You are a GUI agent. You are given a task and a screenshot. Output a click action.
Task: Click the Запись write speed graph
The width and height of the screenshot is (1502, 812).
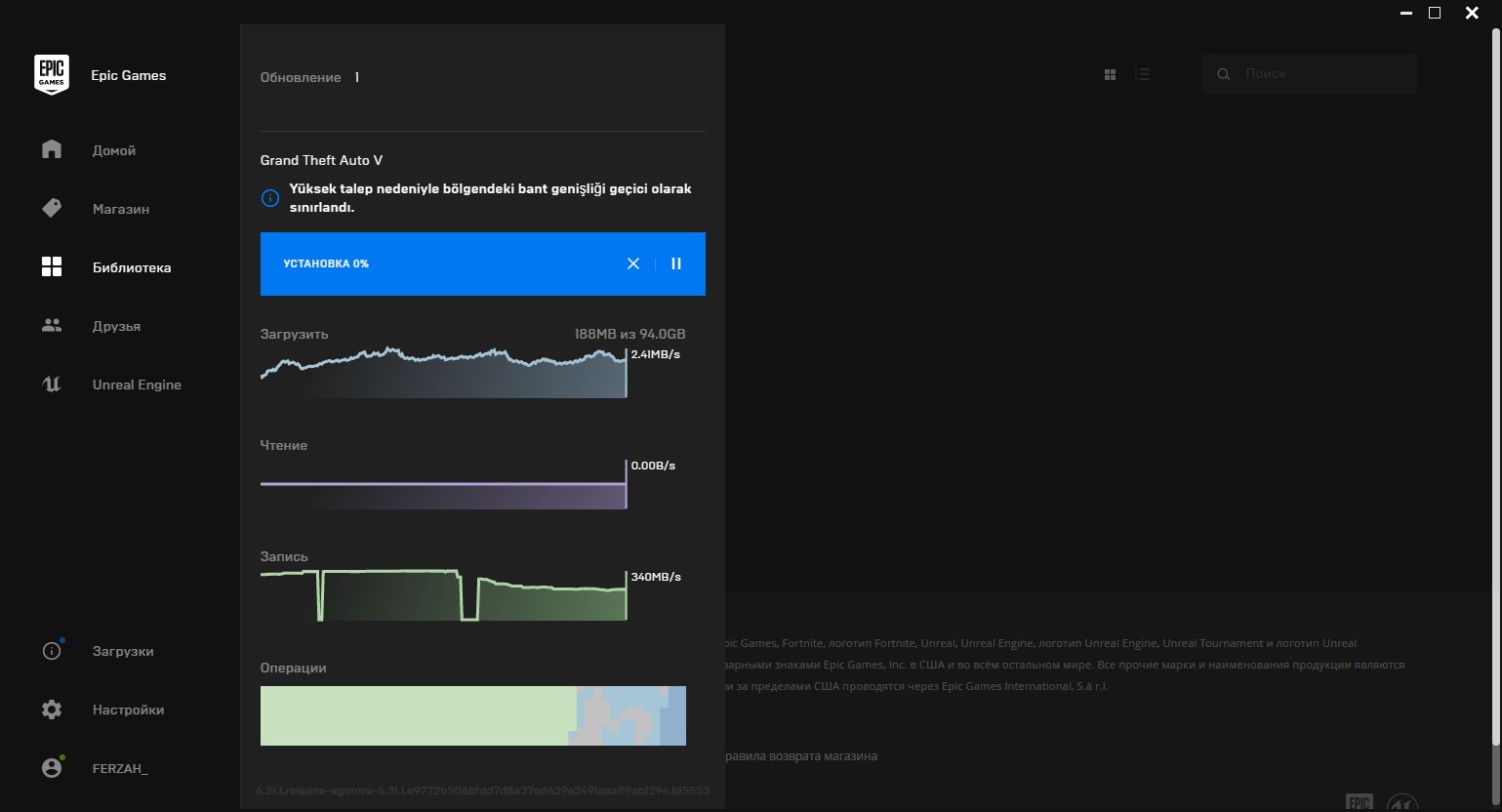coord(443,594)
